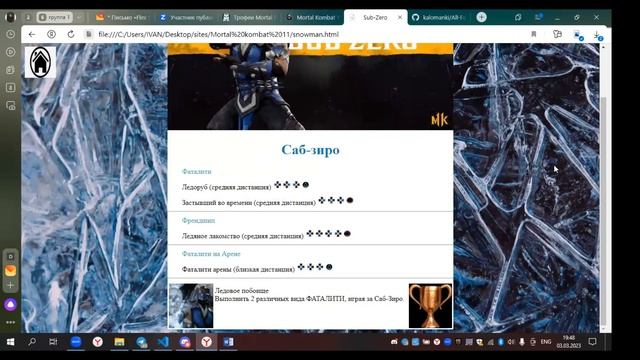Viewport: 640px width, 360px height.
Task: Bookmark this page with the bookmark icon
Action: (x=533, y=35)
